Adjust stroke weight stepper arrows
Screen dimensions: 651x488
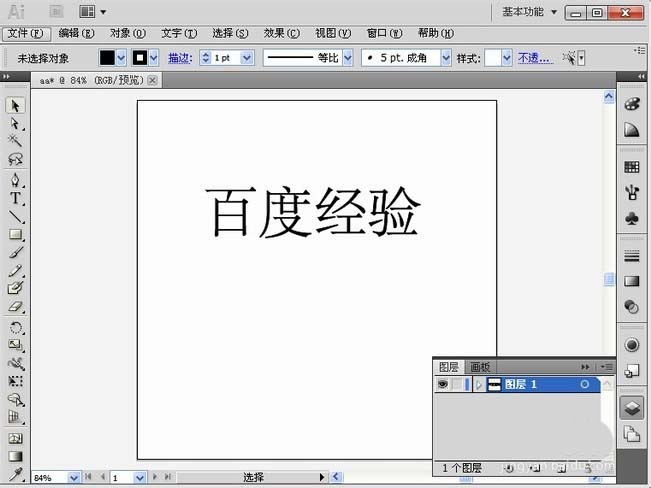206,58
